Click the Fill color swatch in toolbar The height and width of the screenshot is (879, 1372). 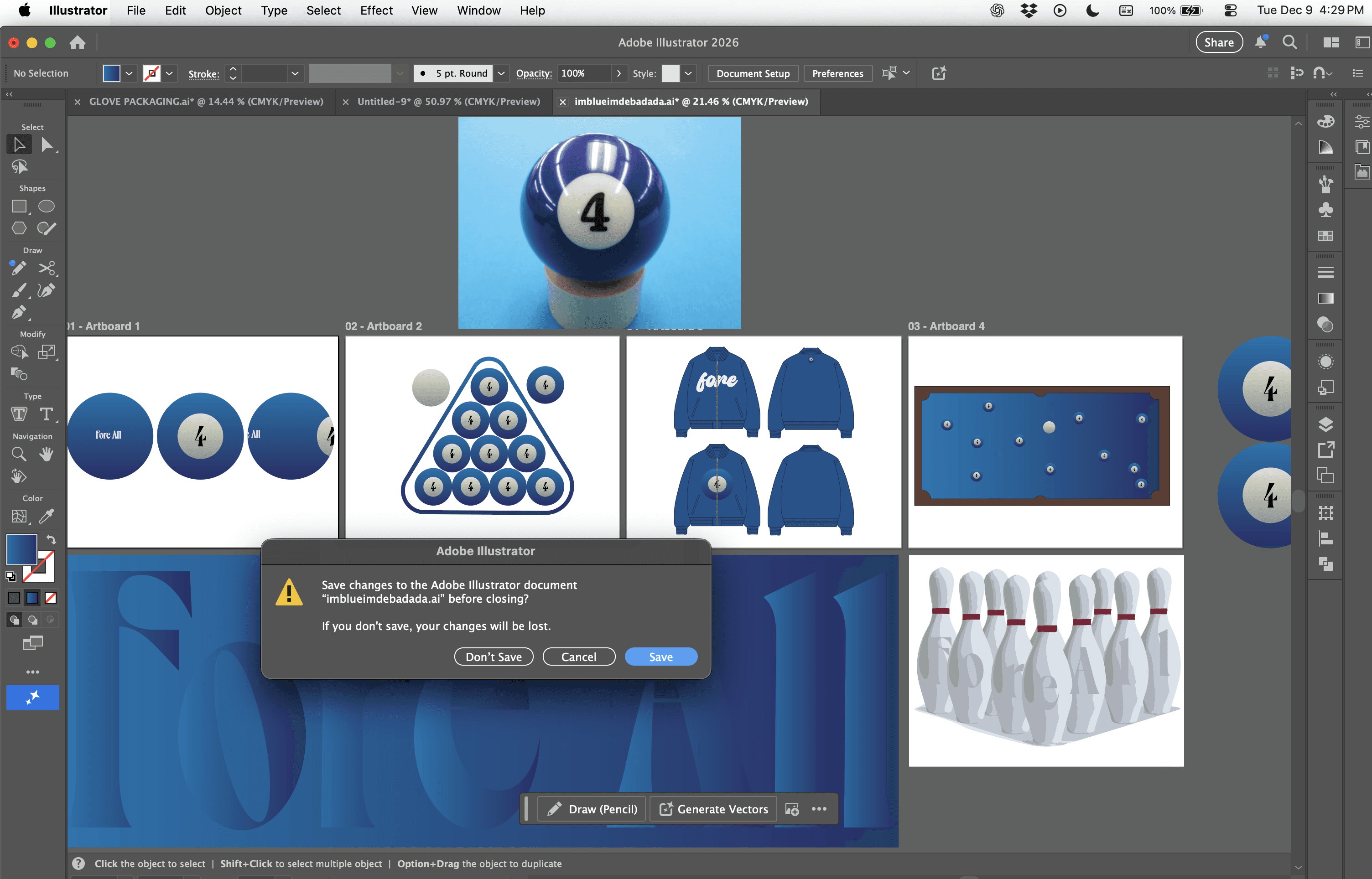(22, 550)
